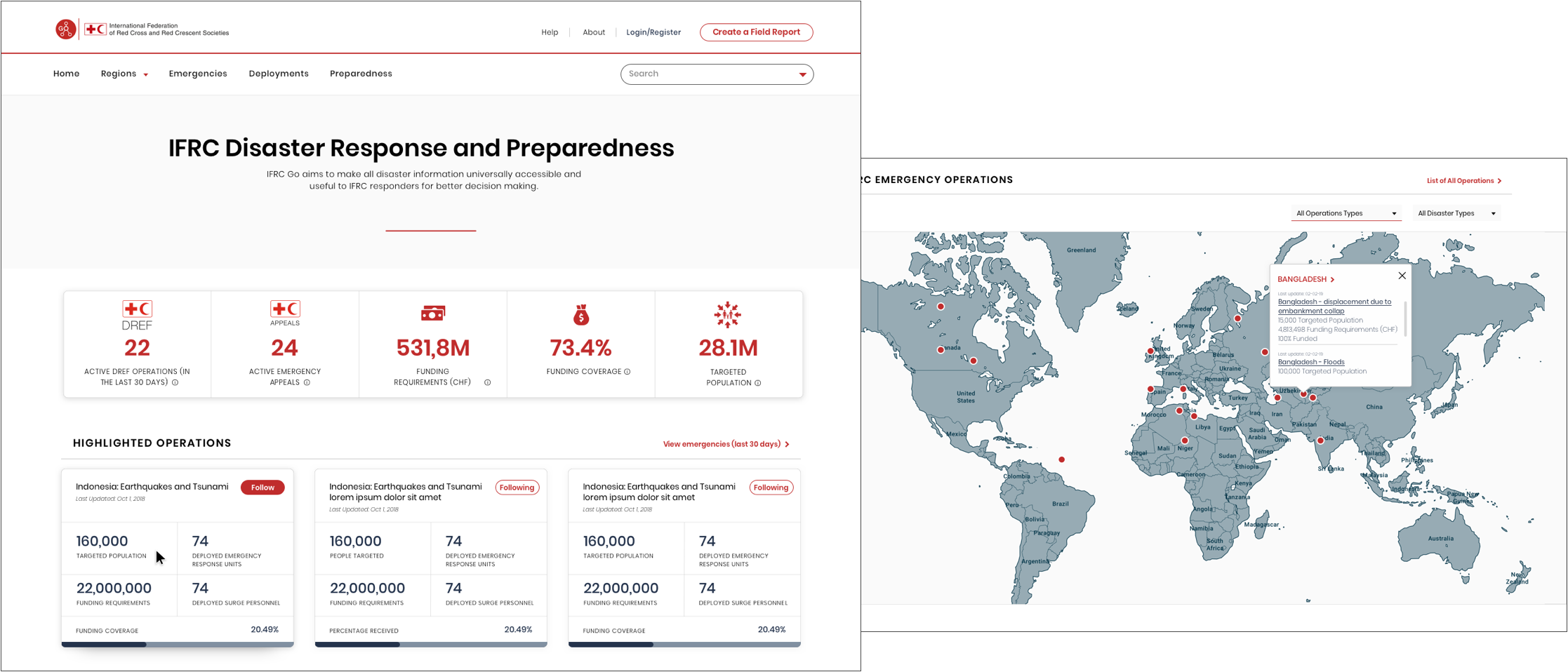Click Create a Field Report button
The image size is (1568, 672).
pos(756,32)
